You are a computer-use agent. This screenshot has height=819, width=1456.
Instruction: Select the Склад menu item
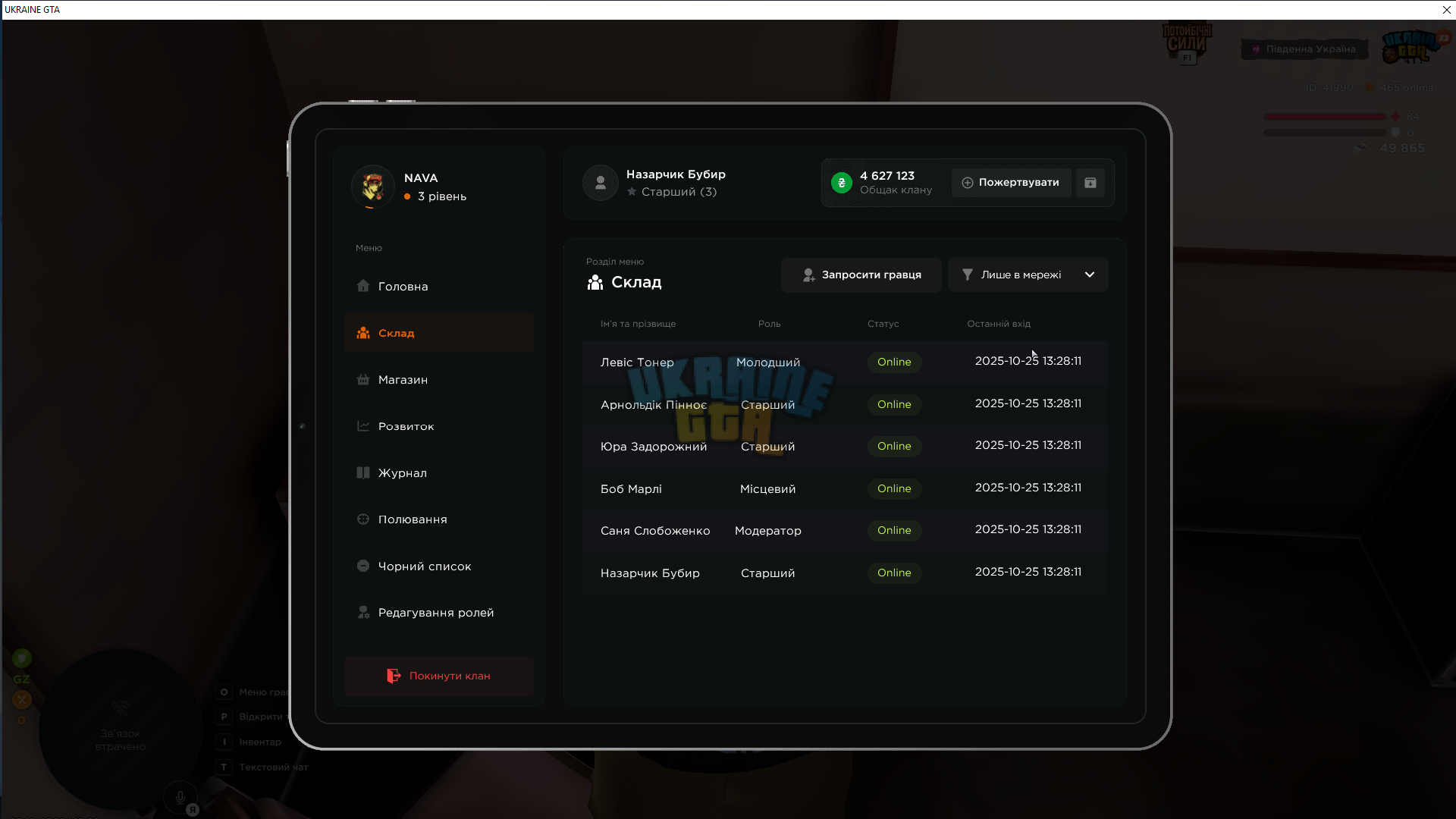[438, 333]
